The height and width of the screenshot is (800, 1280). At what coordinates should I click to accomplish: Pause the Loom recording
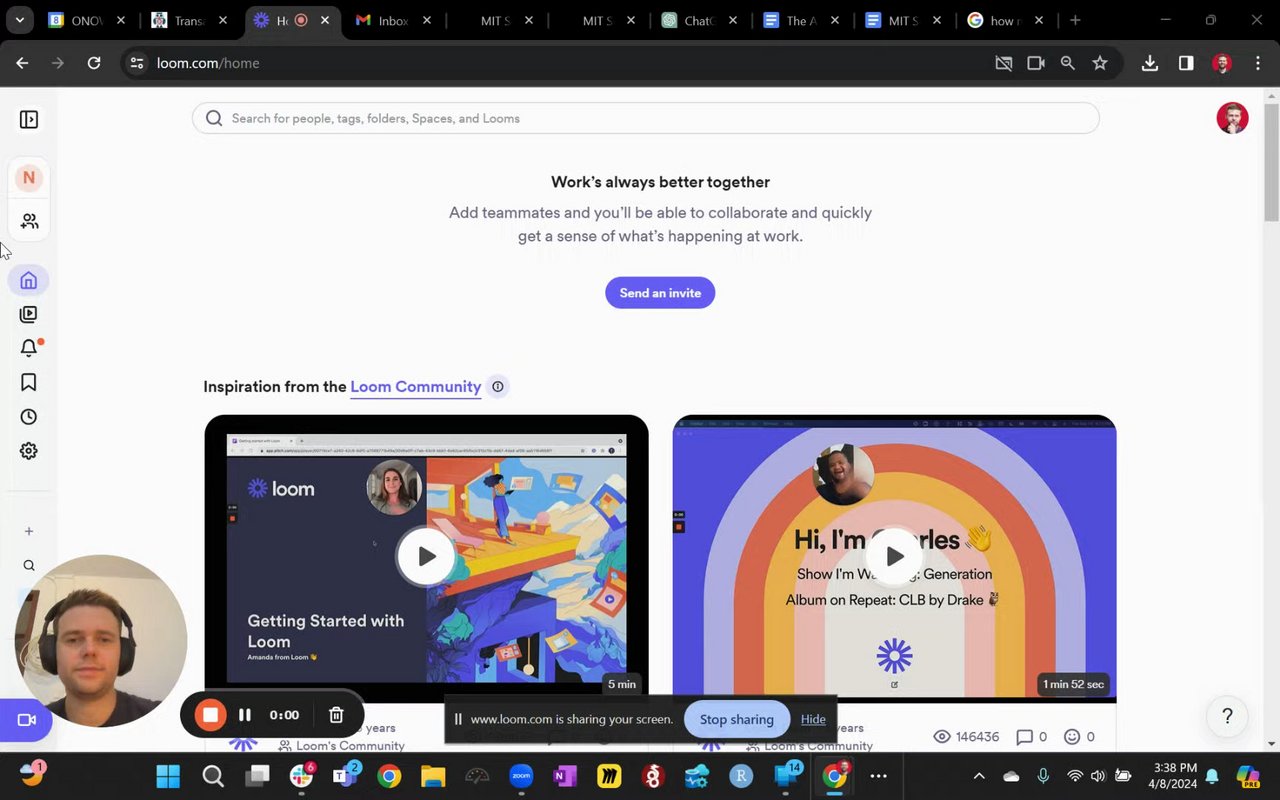[x=245, y=715]
